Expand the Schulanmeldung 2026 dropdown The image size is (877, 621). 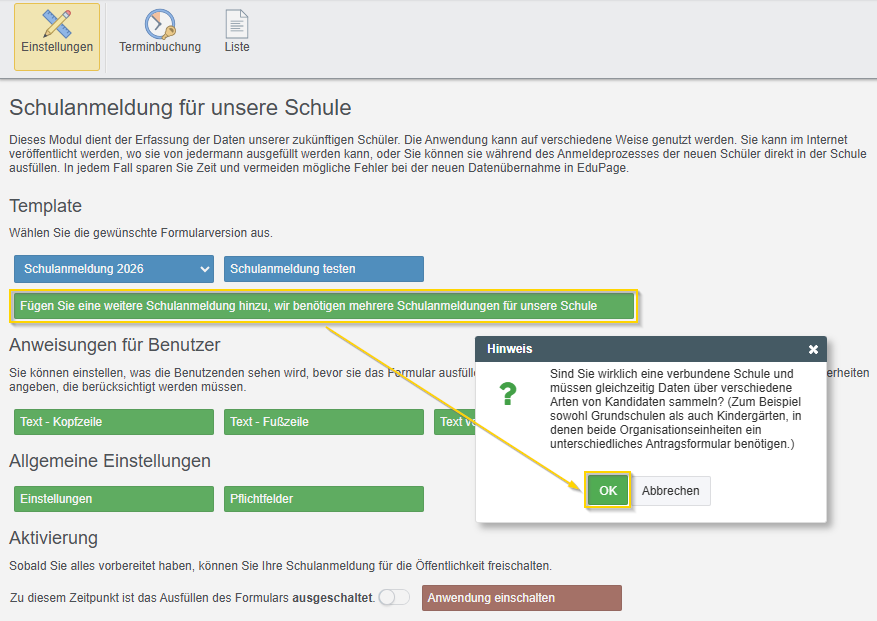click(x=114, y=269)
